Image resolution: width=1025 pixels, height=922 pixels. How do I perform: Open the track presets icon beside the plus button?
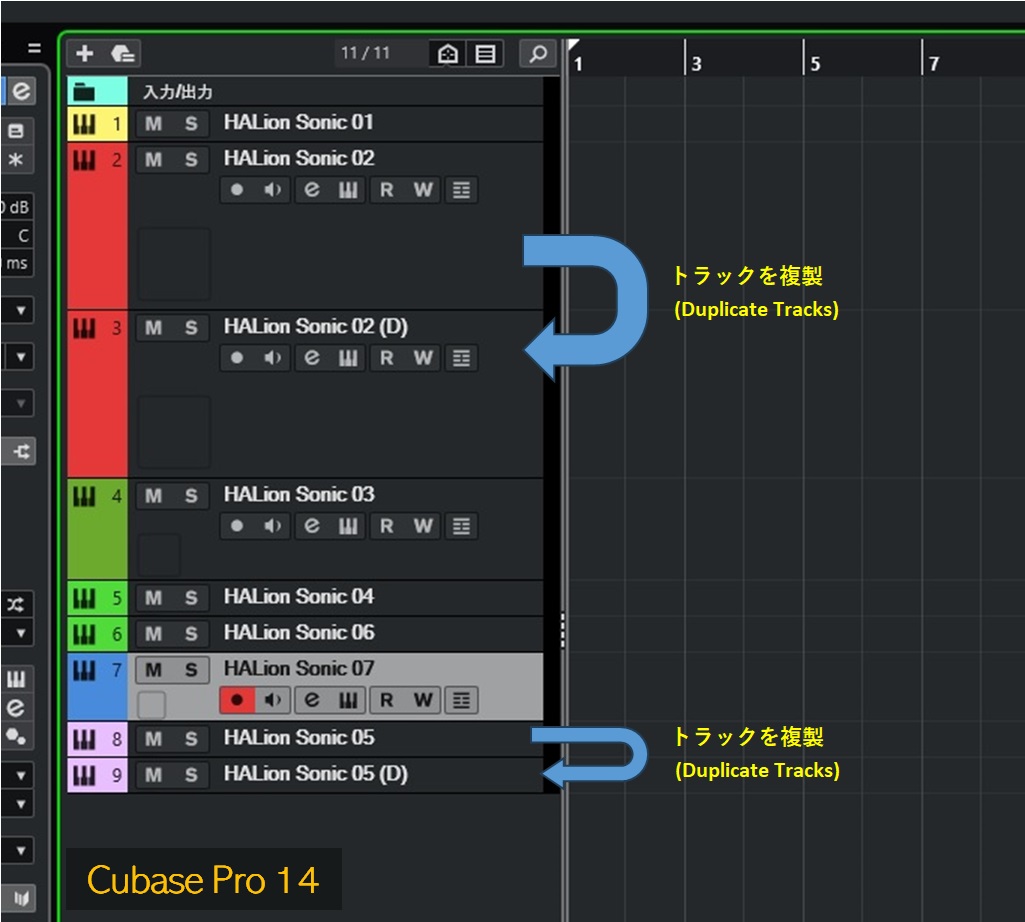pyautogui.click(x=122, y=53)
